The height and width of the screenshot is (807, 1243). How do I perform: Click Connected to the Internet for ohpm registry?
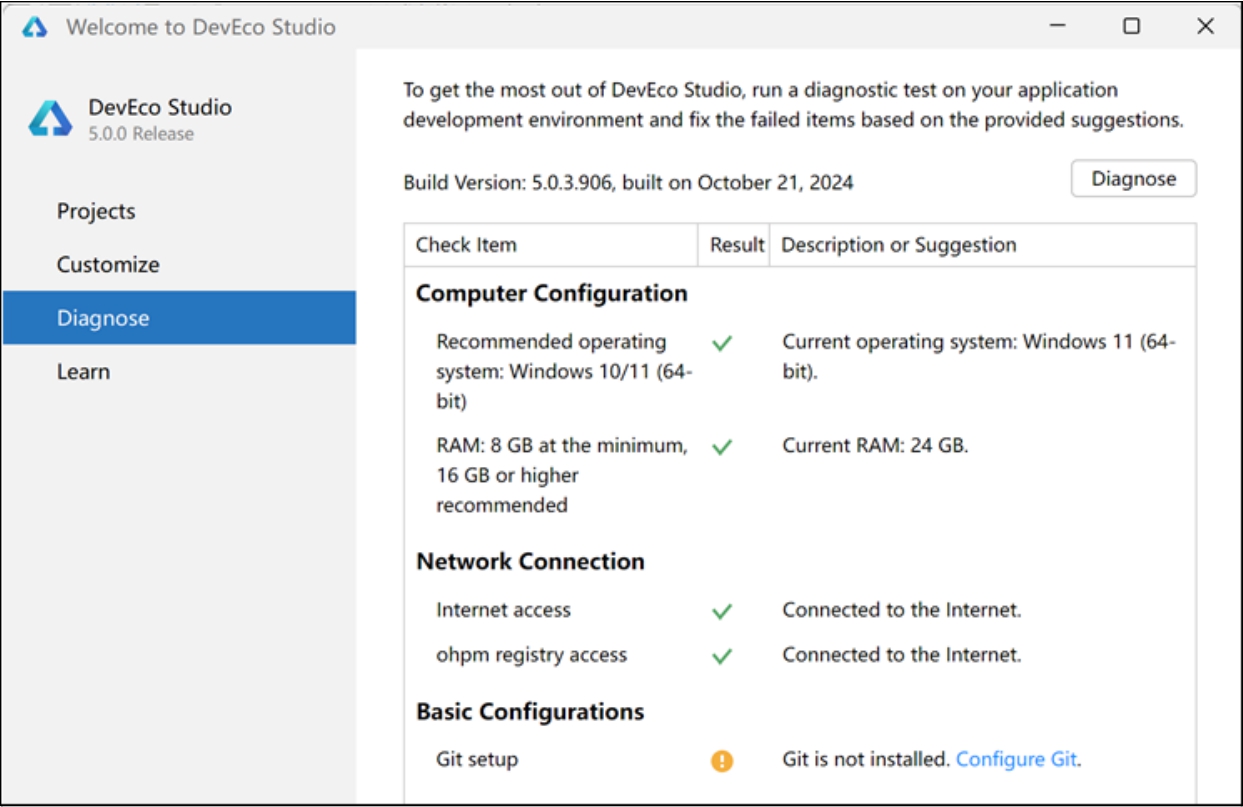[902, 655]
